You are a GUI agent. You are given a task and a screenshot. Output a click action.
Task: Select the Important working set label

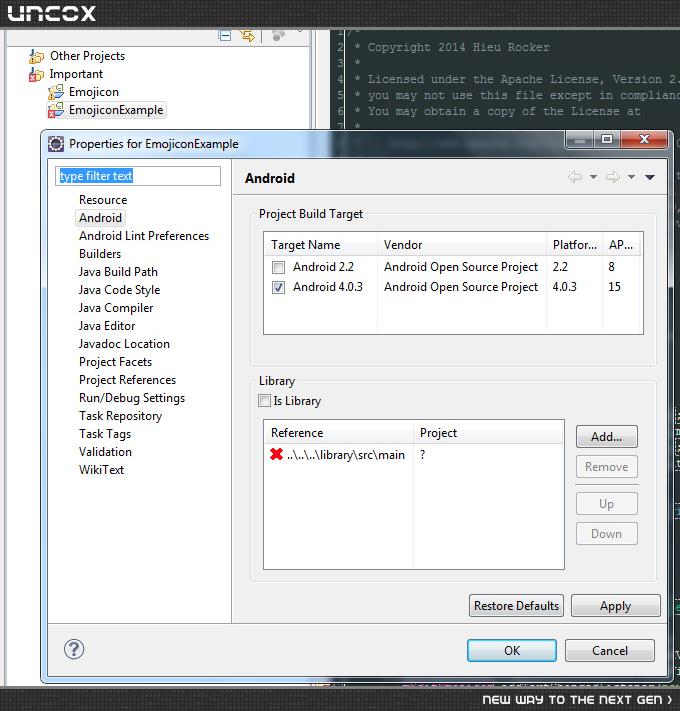[x=76, y=74]
